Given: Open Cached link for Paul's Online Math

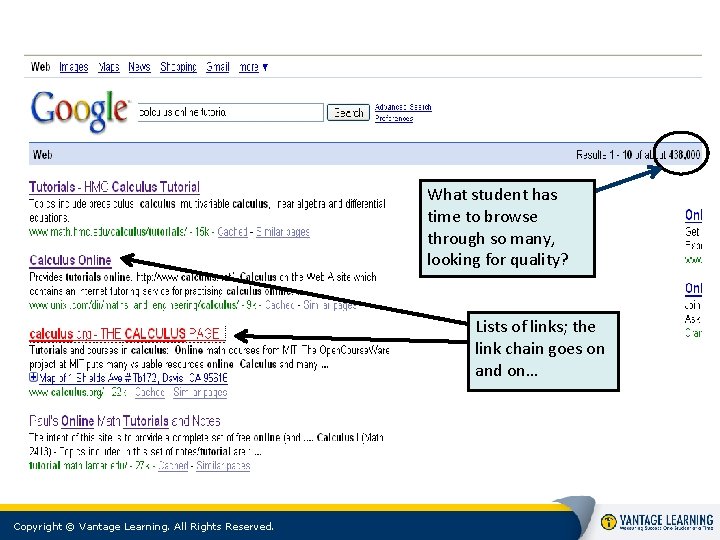Looking at the screenshot, I should (x=173, y=466).
